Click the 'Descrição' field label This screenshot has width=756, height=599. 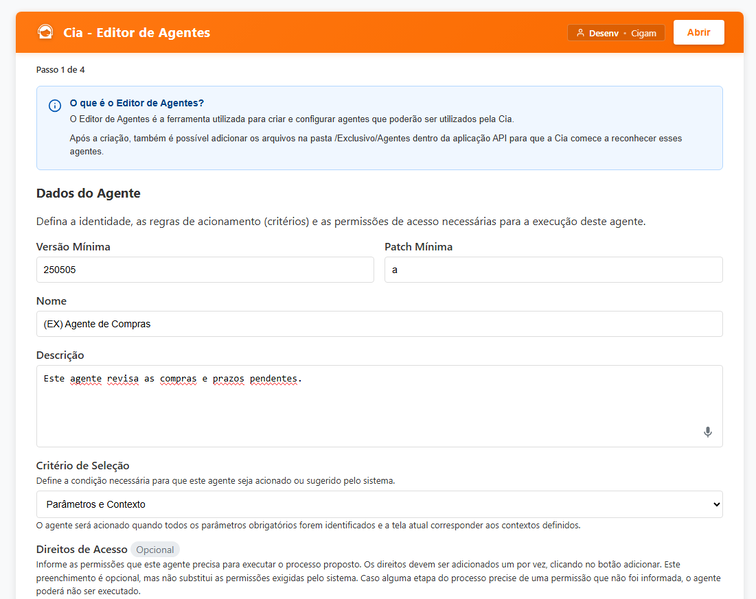tap(60, 355)
